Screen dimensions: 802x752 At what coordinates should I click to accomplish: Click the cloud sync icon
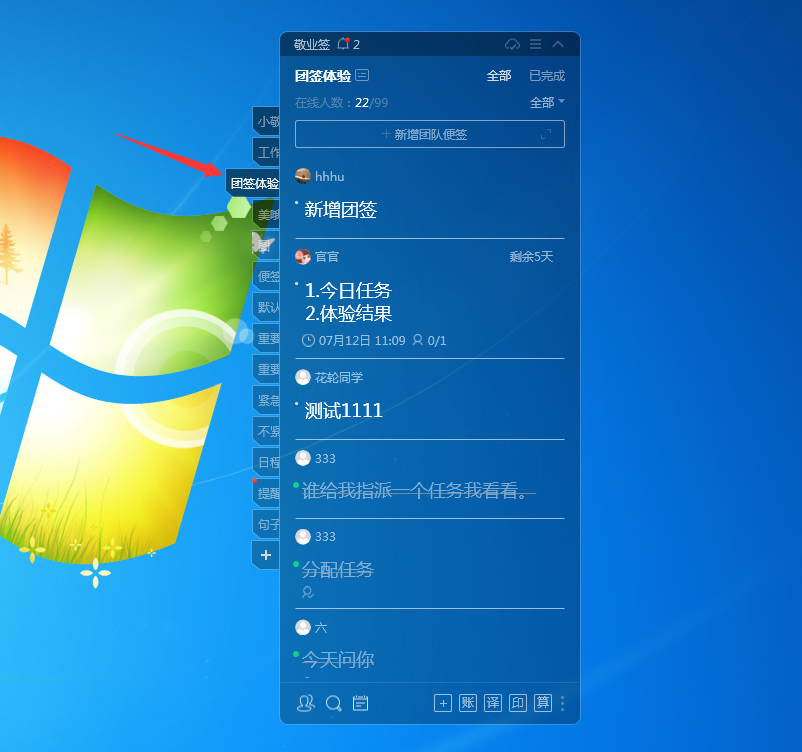tap(512, 44)
